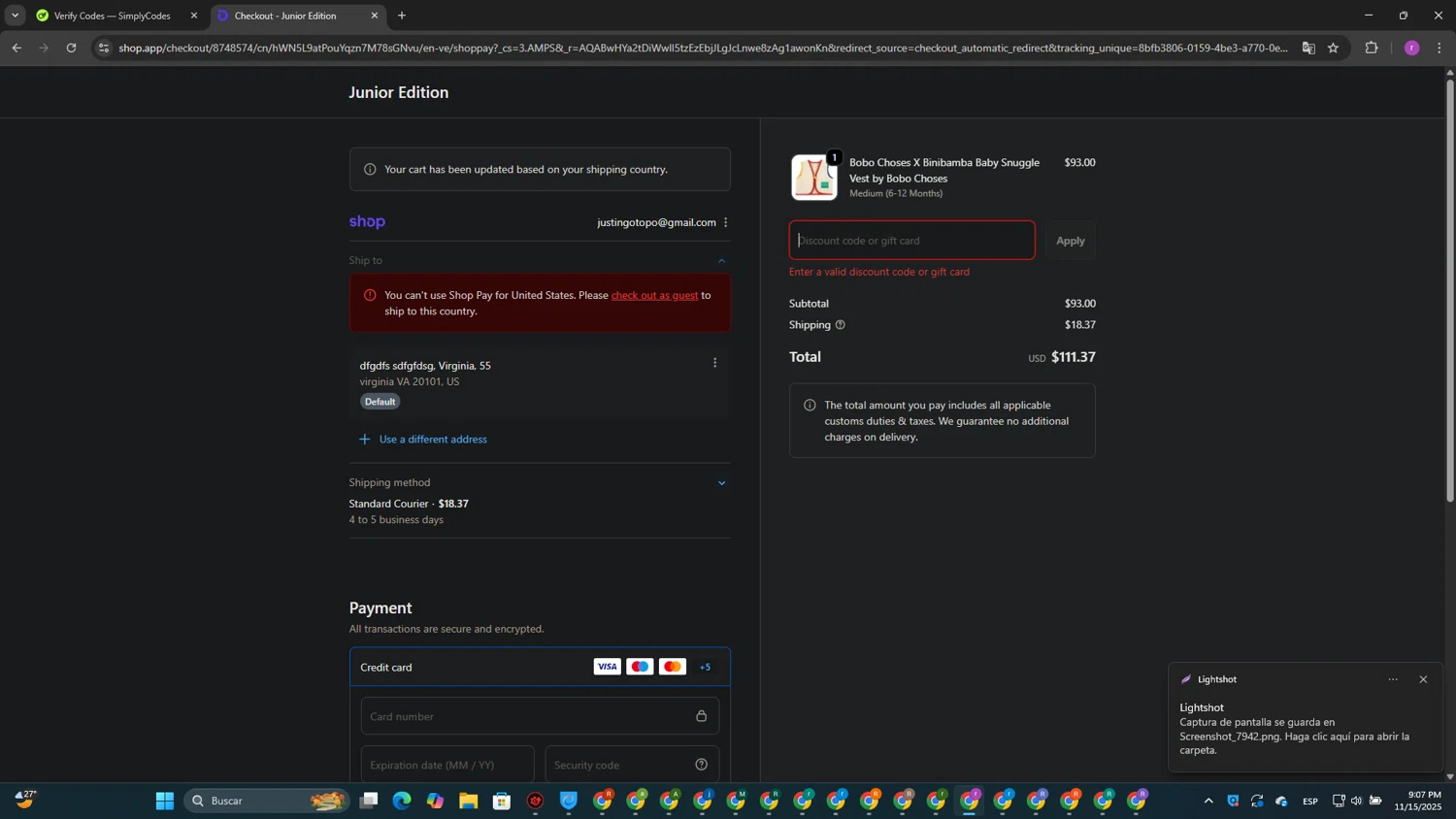Open the weather widget showing 27°
This screenshot has height=819, width=1456.
click(26, 800)
